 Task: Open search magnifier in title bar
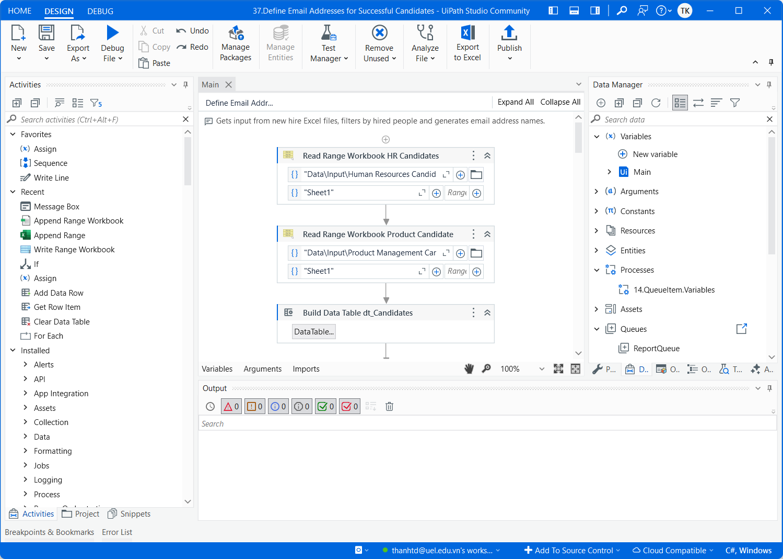click(622, 10)
